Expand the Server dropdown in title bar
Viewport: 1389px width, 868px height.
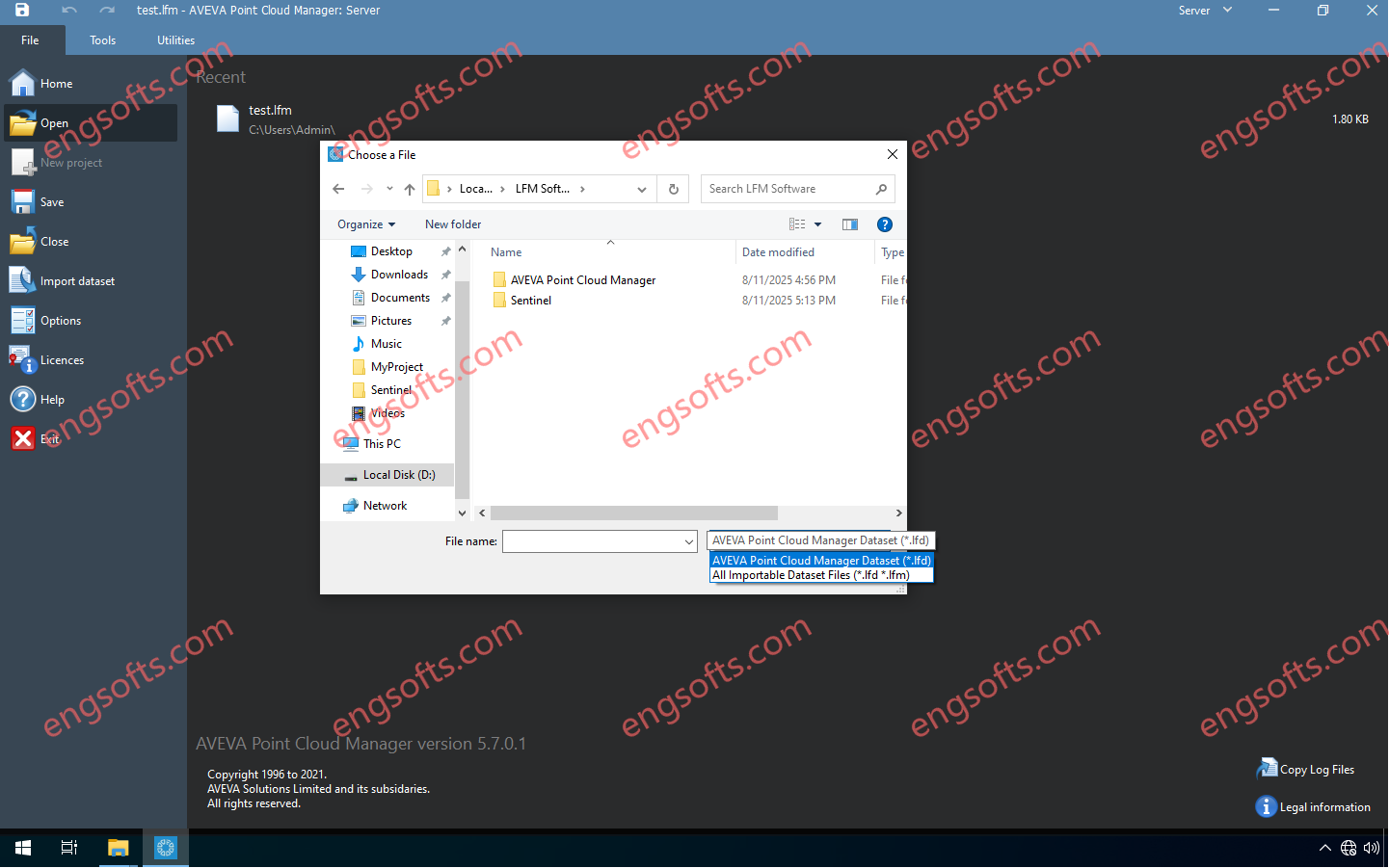click(1228, 11)
